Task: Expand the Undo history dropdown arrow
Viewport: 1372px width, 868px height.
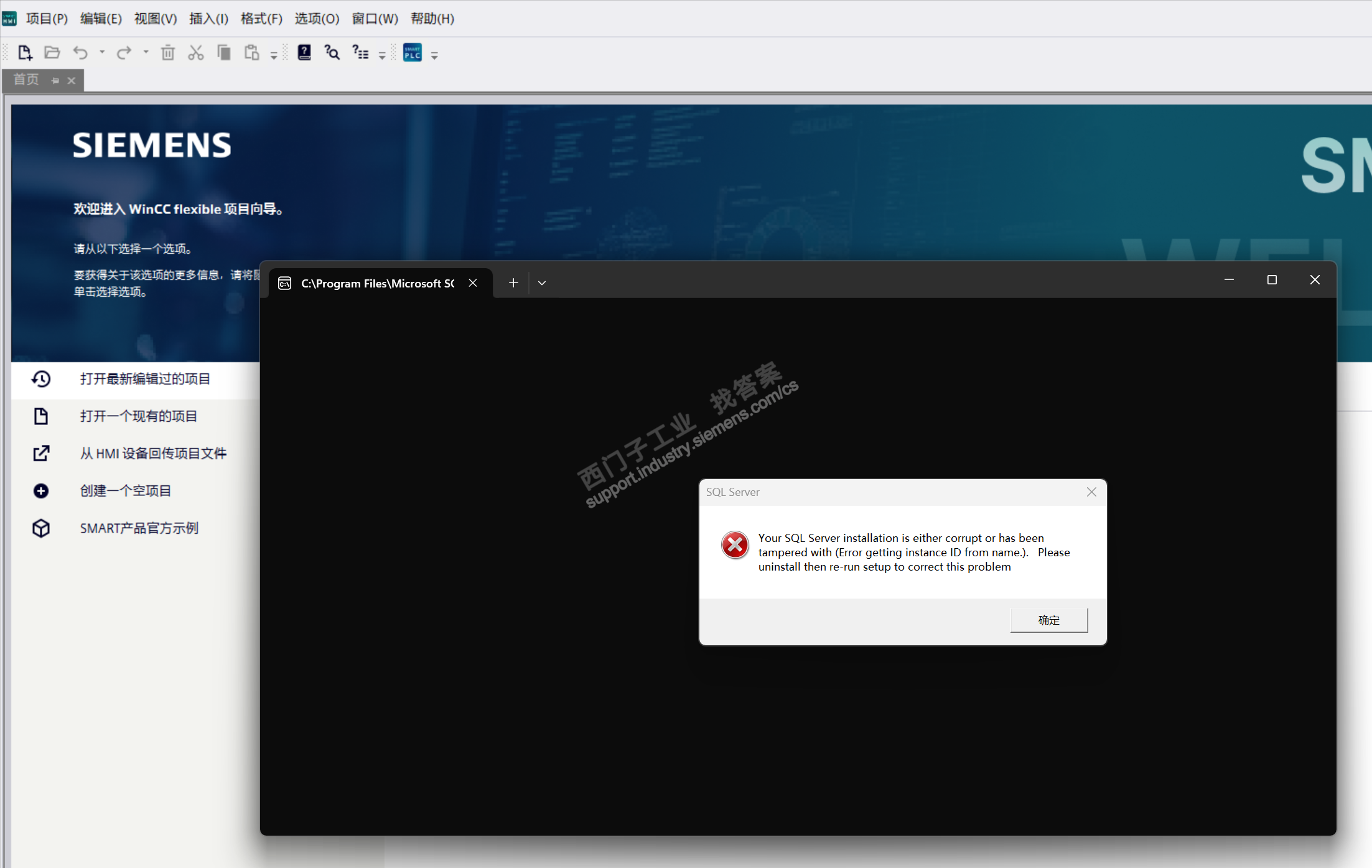Action: (x=102, y=53)
